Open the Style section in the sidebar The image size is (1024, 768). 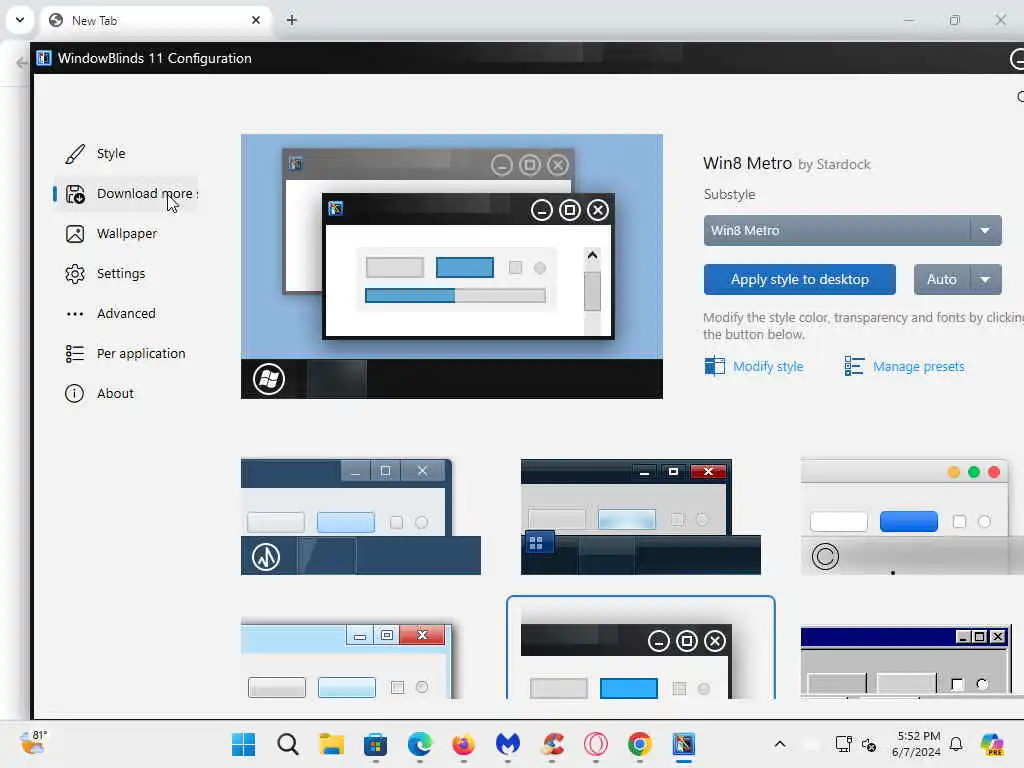pos(111,153)
